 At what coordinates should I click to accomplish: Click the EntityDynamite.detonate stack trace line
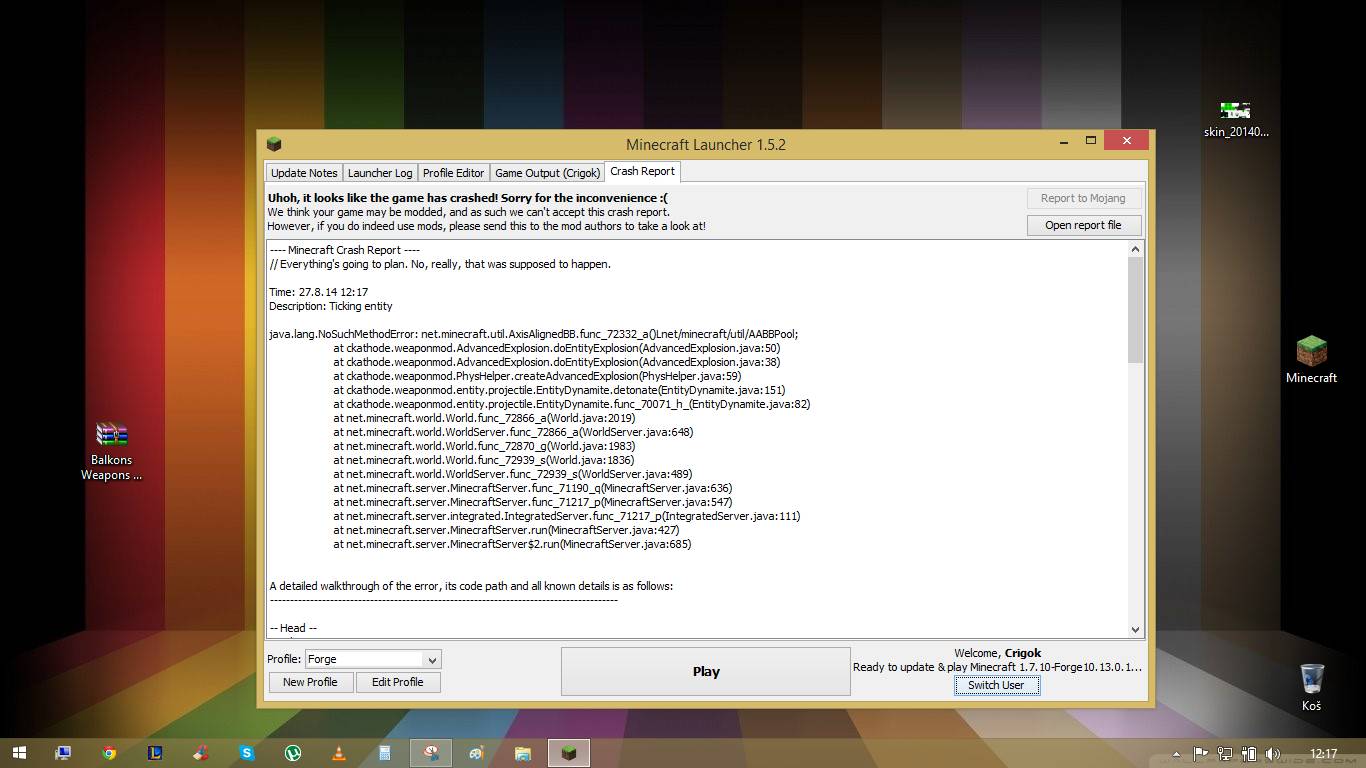[x=559, y=390]
